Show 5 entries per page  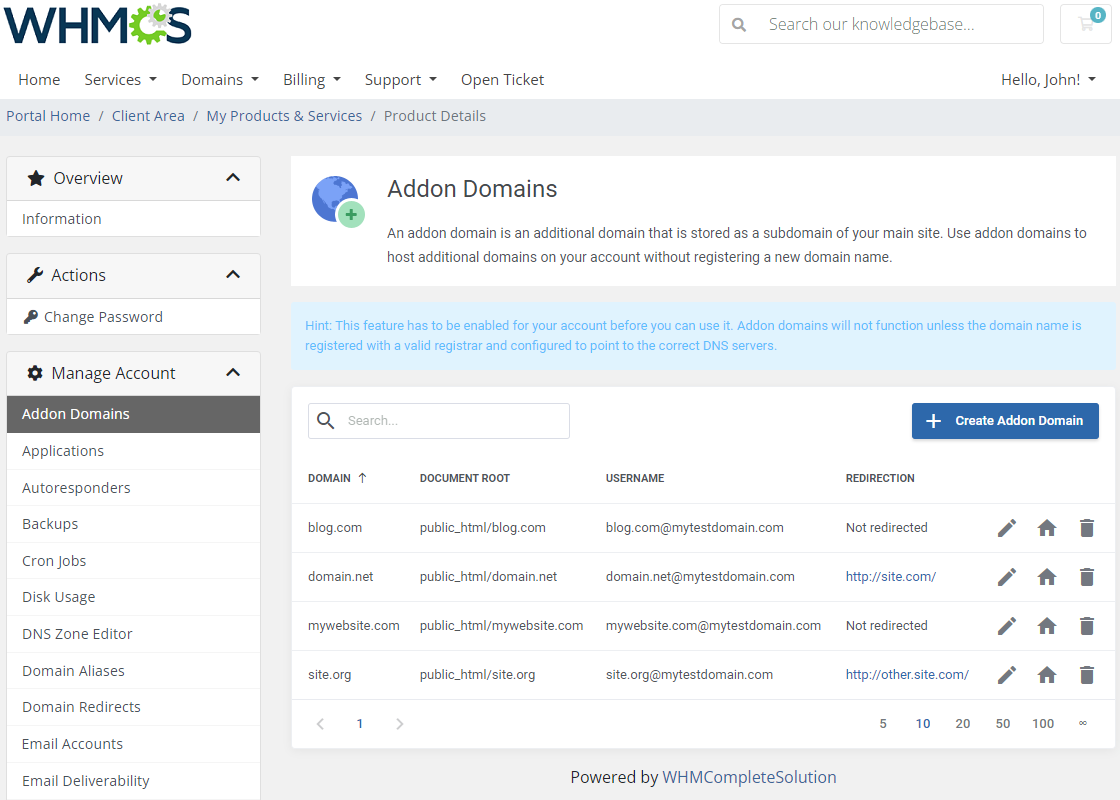[883, 724]
